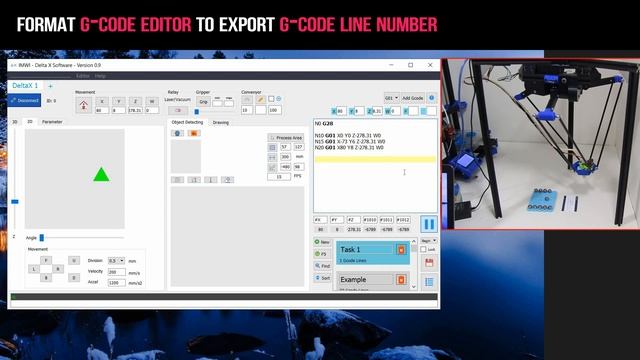640x360 pixels.
Task: Click the blue W coordinate toggle above the editor
Action: click(387, 111)
